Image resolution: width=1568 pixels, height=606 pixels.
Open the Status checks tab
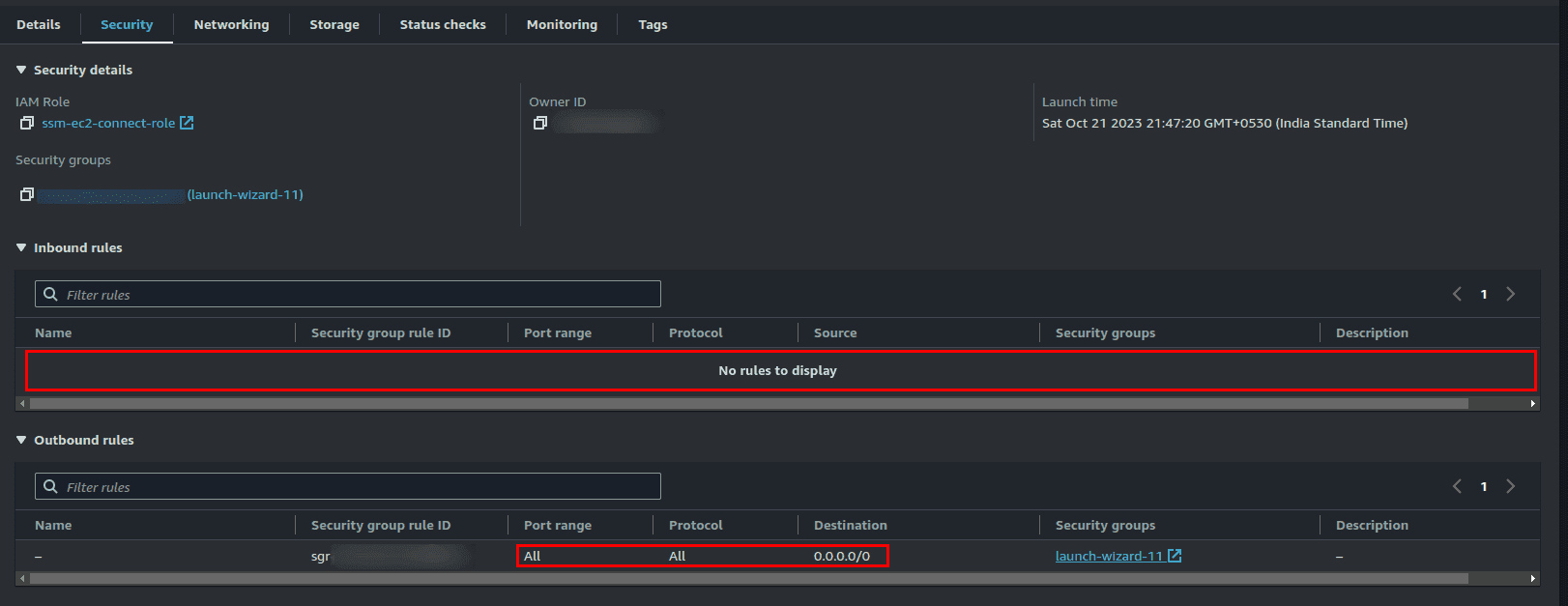[443, 24]
